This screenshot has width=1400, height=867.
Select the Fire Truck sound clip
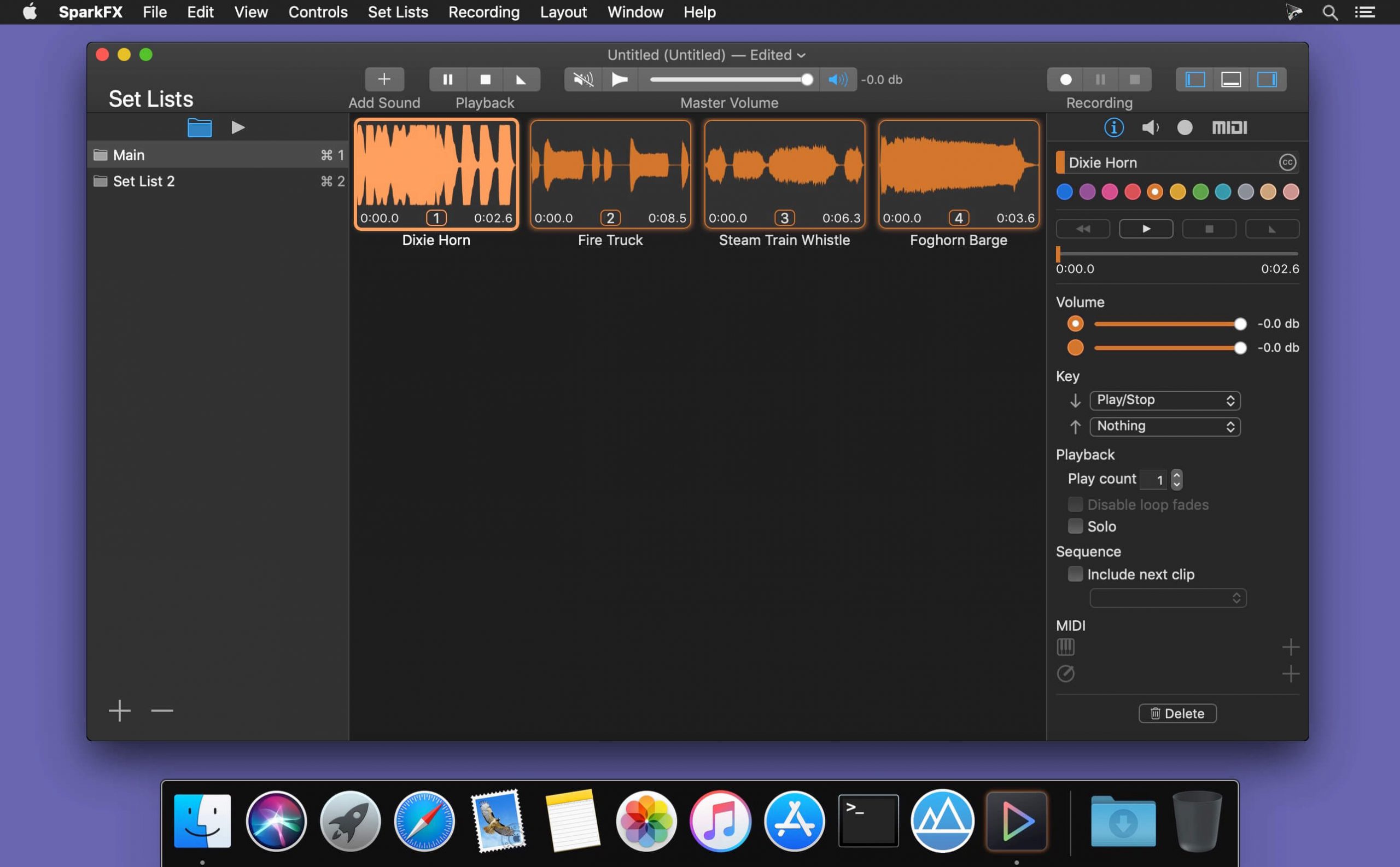[610, 172]
